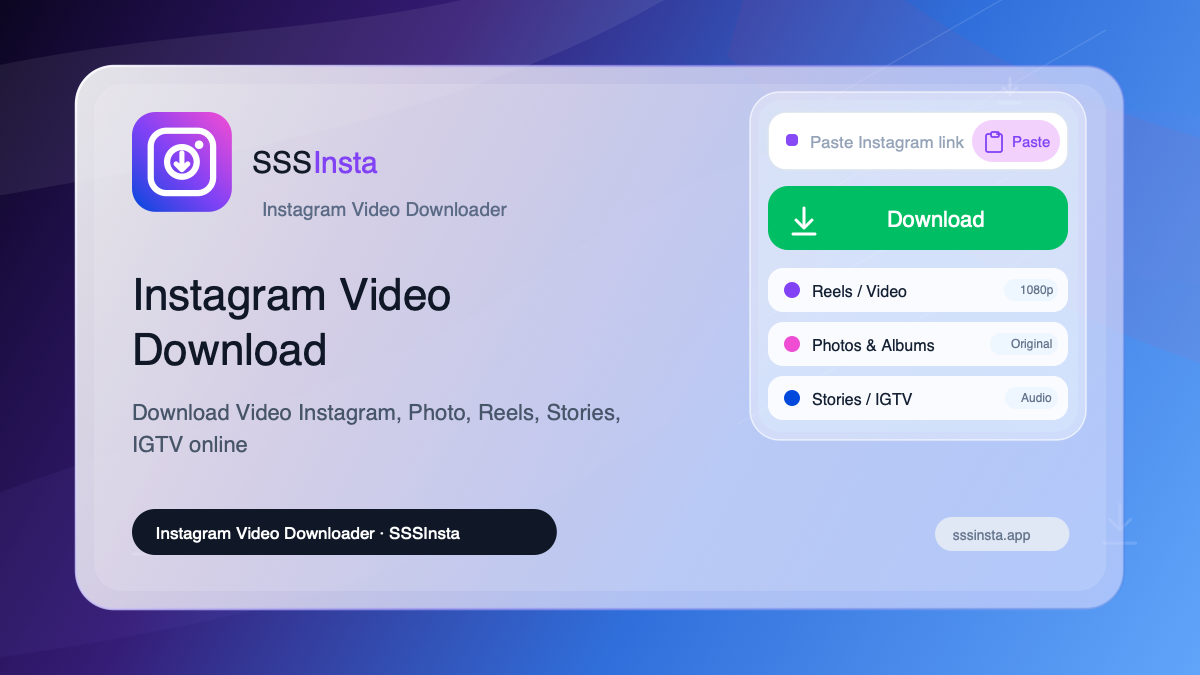1200x675 pixels.
Task: Select the Photos & Albums option
Action: coord(918,344)
